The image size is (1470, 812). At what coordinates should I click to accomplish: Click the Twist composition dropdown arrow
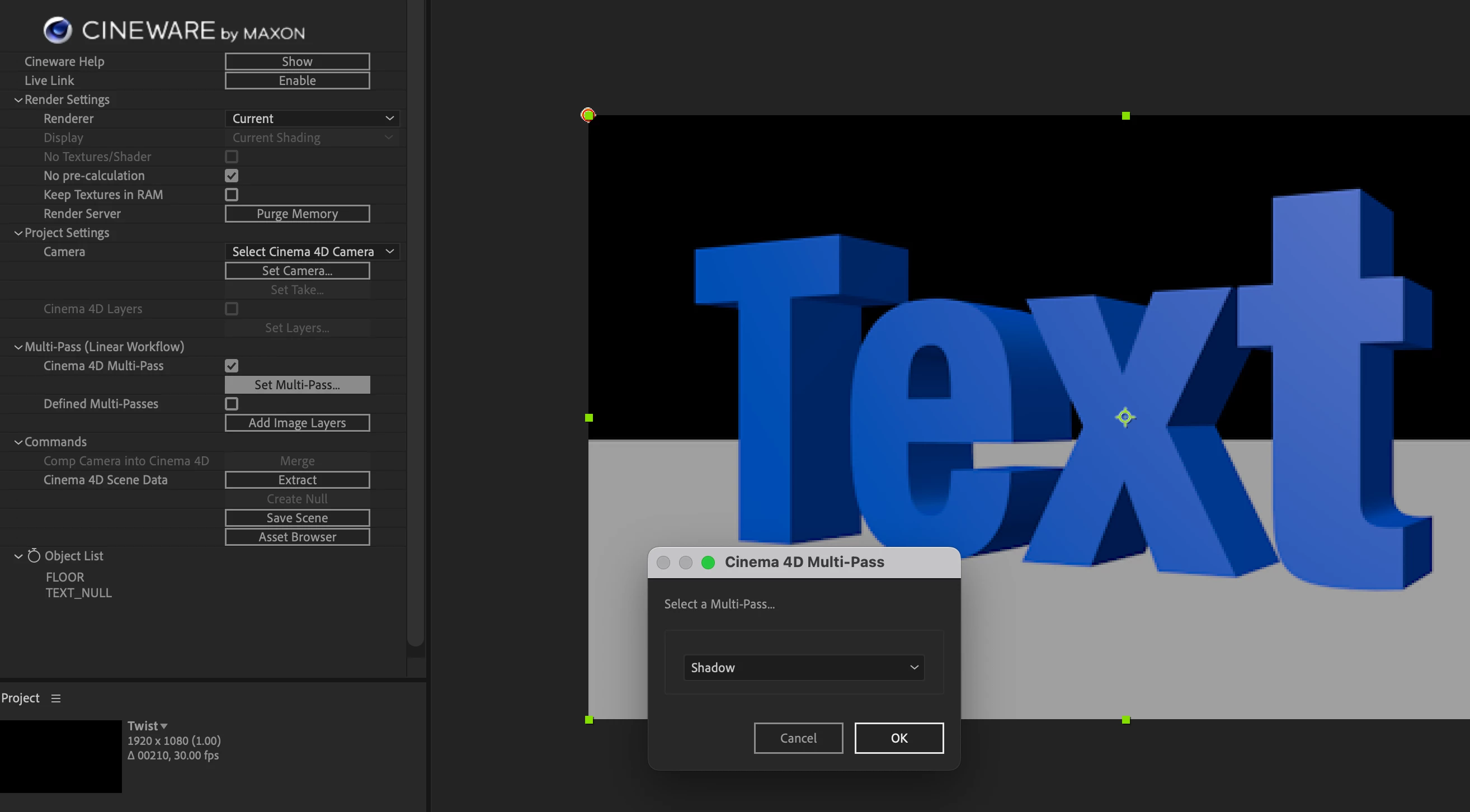click(x=164, y=726)
